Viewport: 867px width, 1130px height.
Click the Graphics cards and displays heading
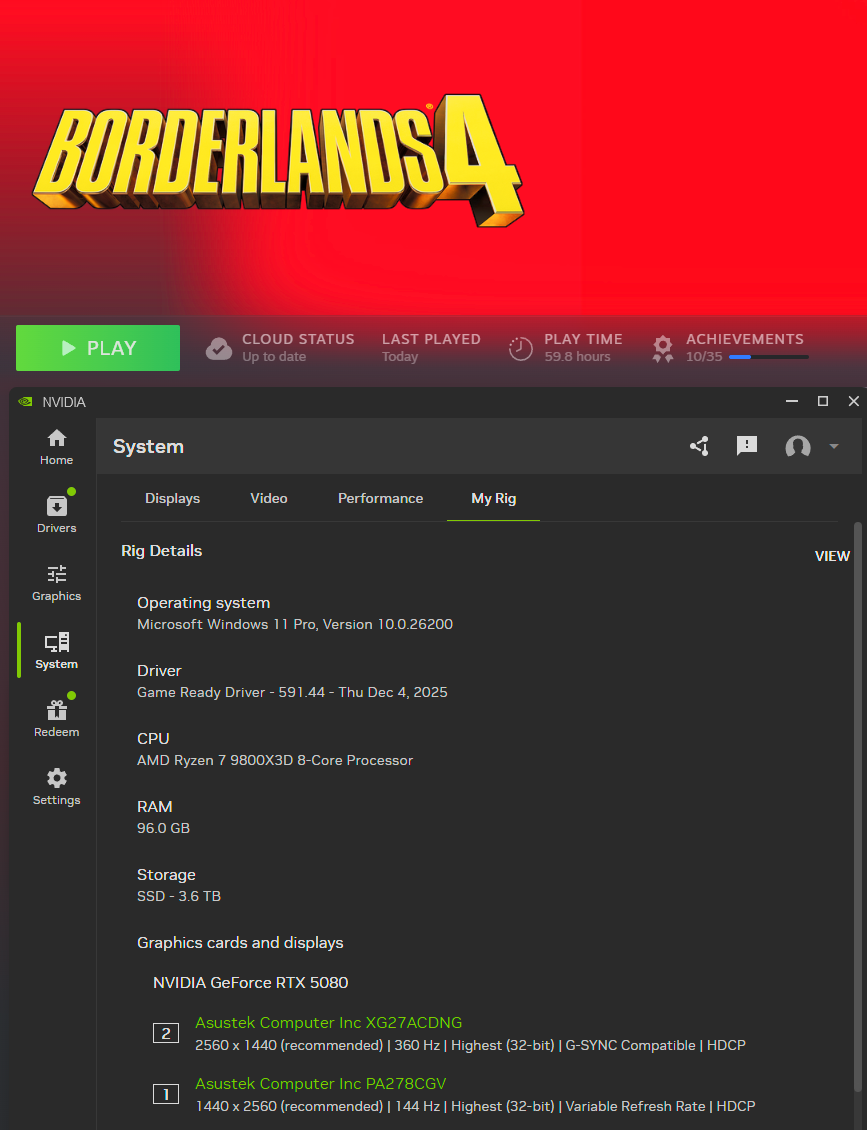tap(240, 943)
